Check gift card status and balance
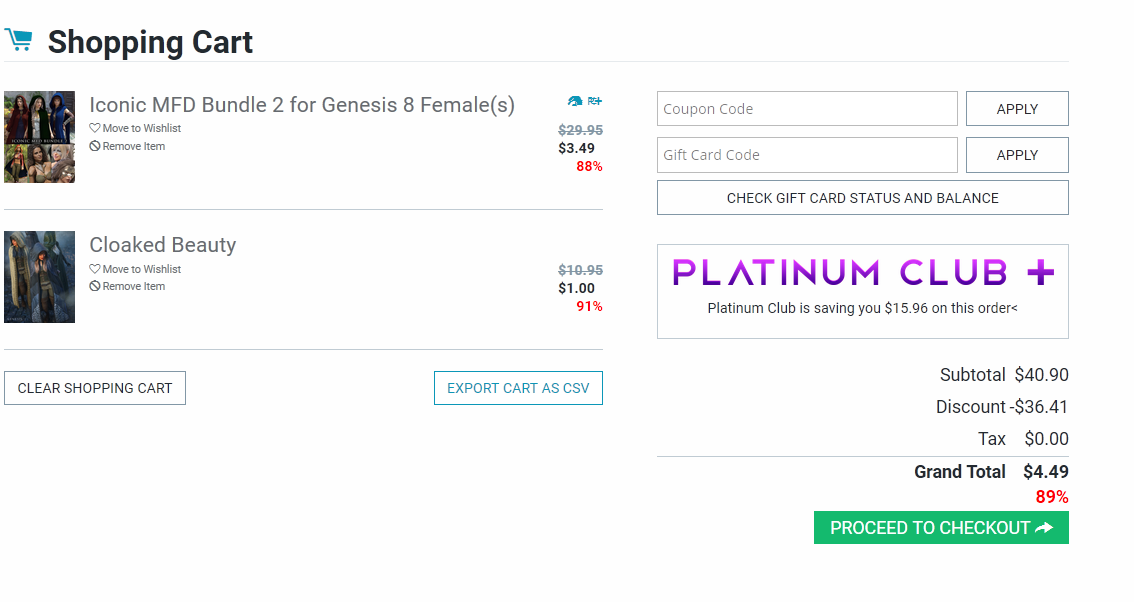The height and width of the screenshot is (602, 1134). pyautogui.click(x=862, y=198)
